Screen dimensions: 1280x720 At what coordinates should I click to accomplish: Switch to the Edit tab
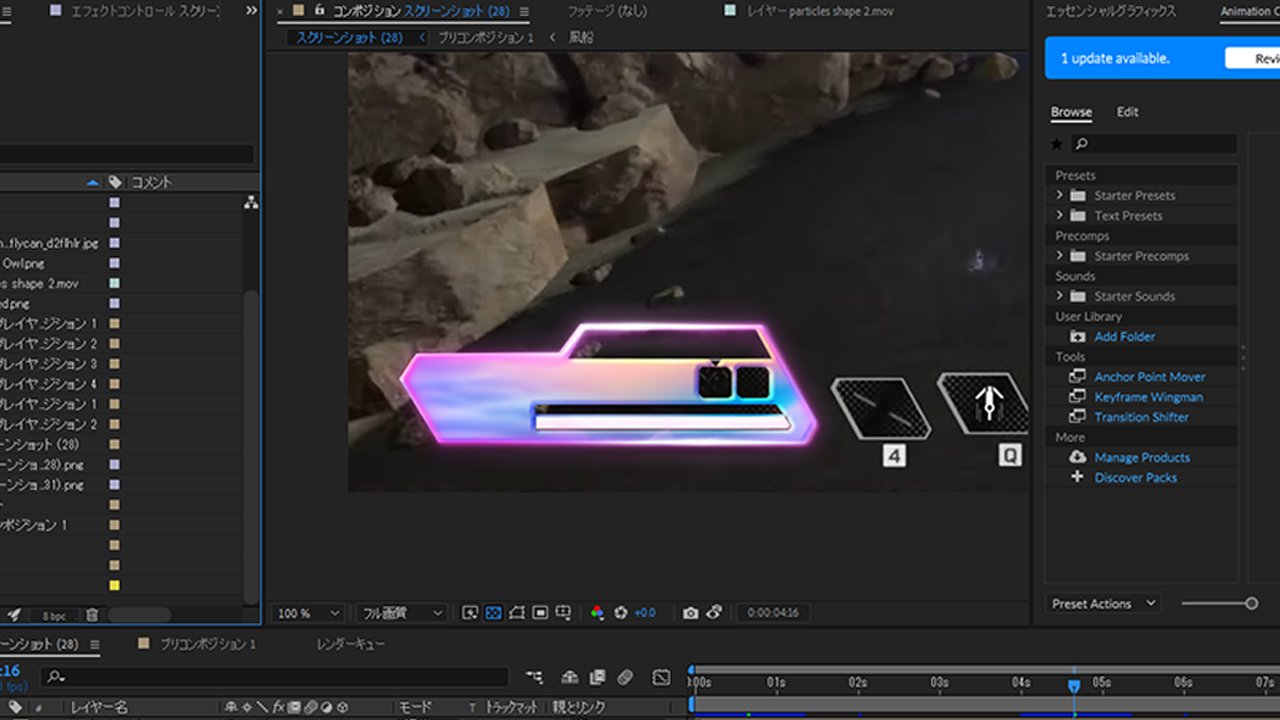(1127, 112)
